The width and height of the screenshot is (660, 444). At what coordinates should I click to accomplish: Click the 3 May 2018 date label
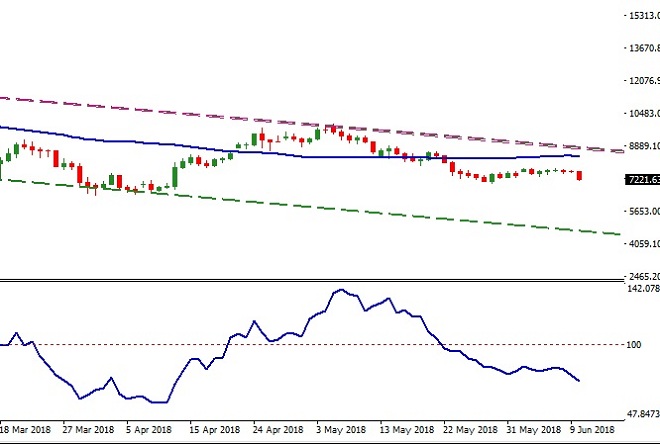[x=341, y=430]
